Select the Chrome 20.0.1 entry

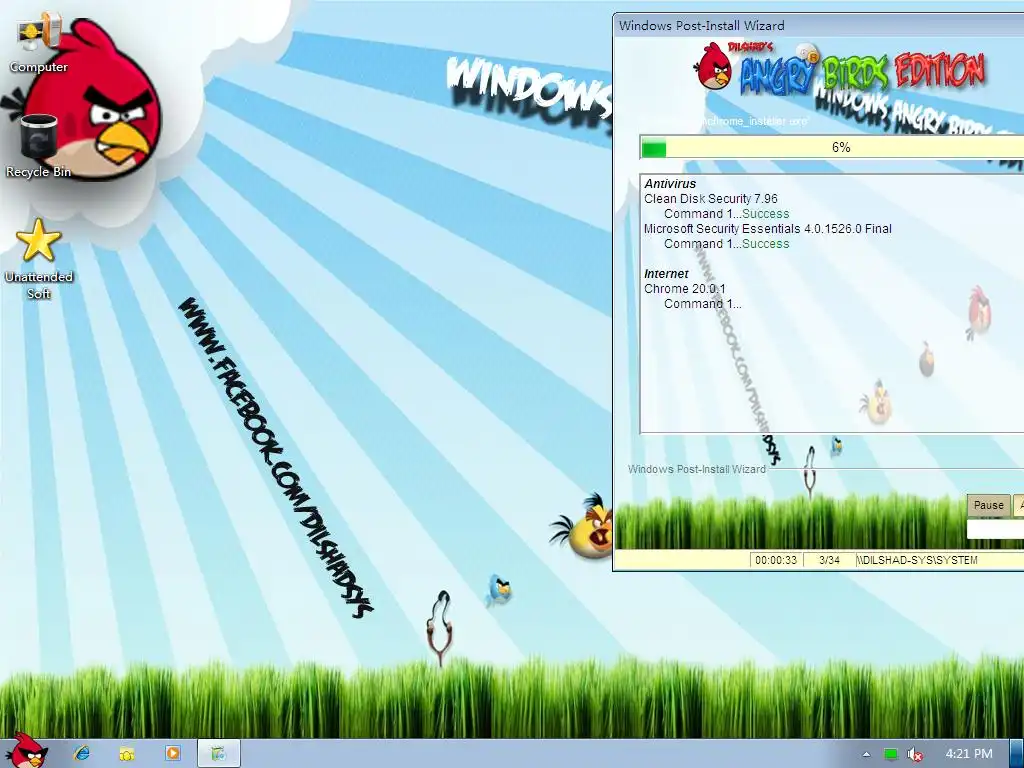click(x=684, y=289)
